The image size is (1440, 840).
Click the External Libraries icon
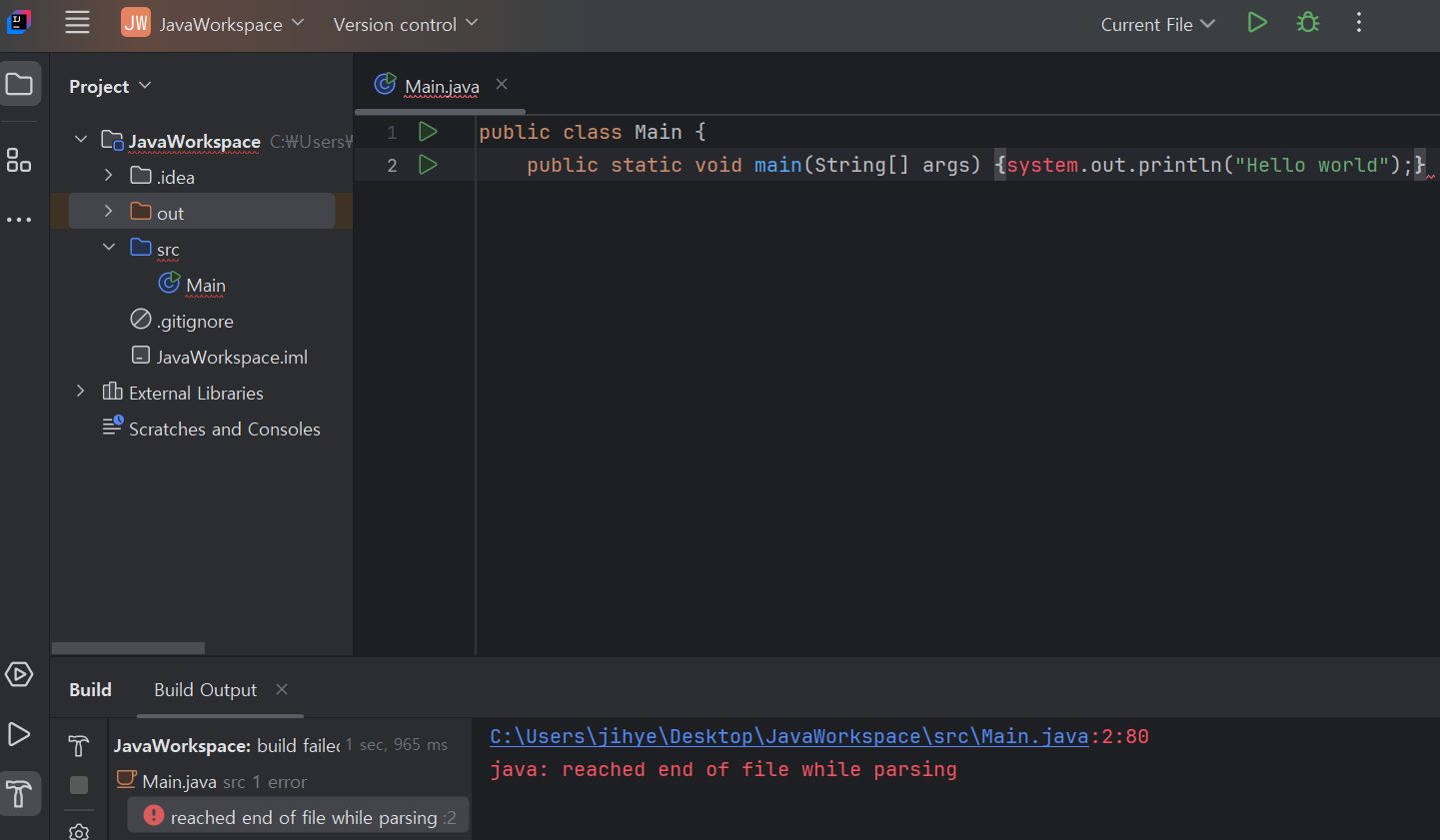[x=113, y=392]
